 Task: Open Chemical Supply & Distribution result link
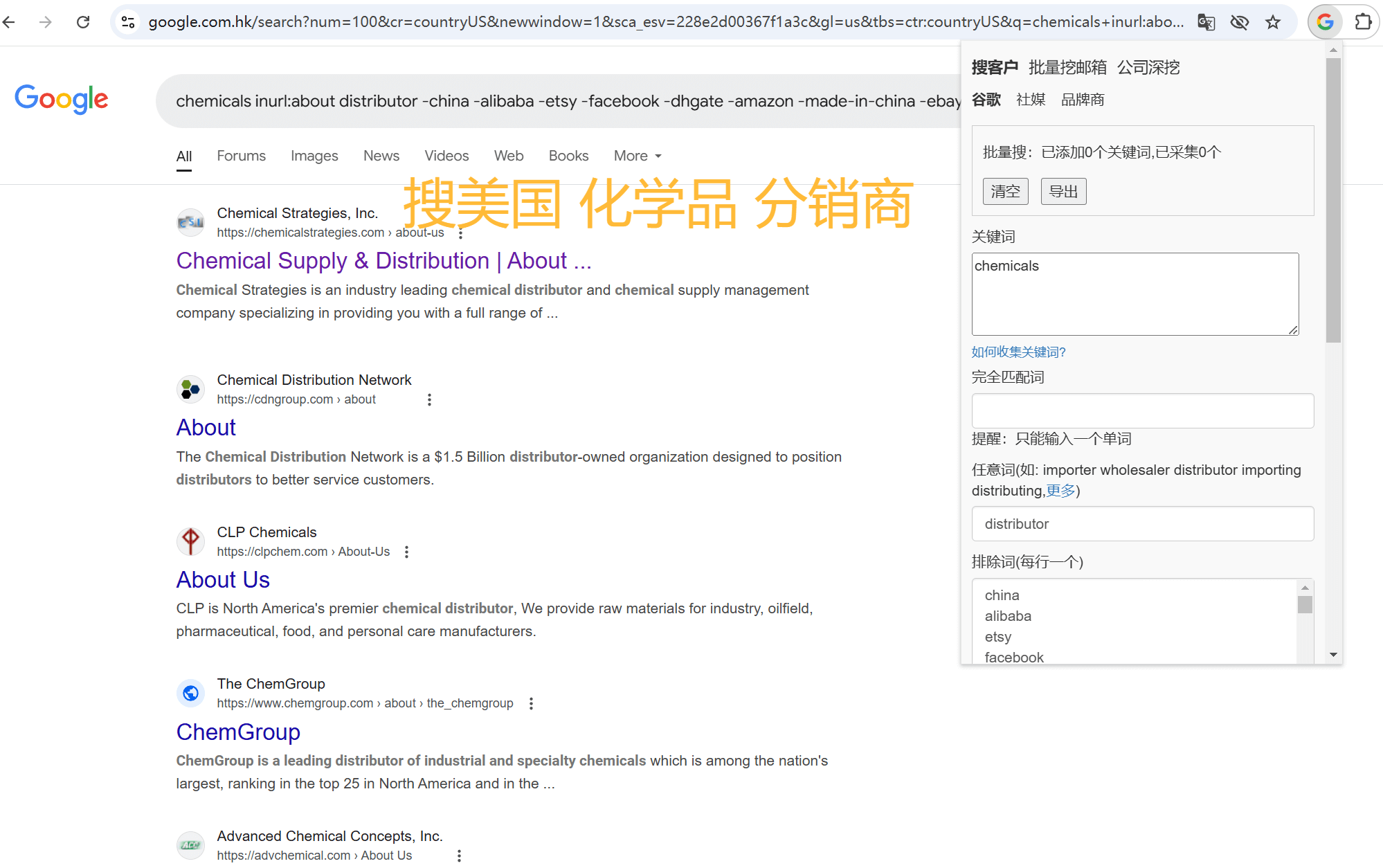[x=383, y=261]
